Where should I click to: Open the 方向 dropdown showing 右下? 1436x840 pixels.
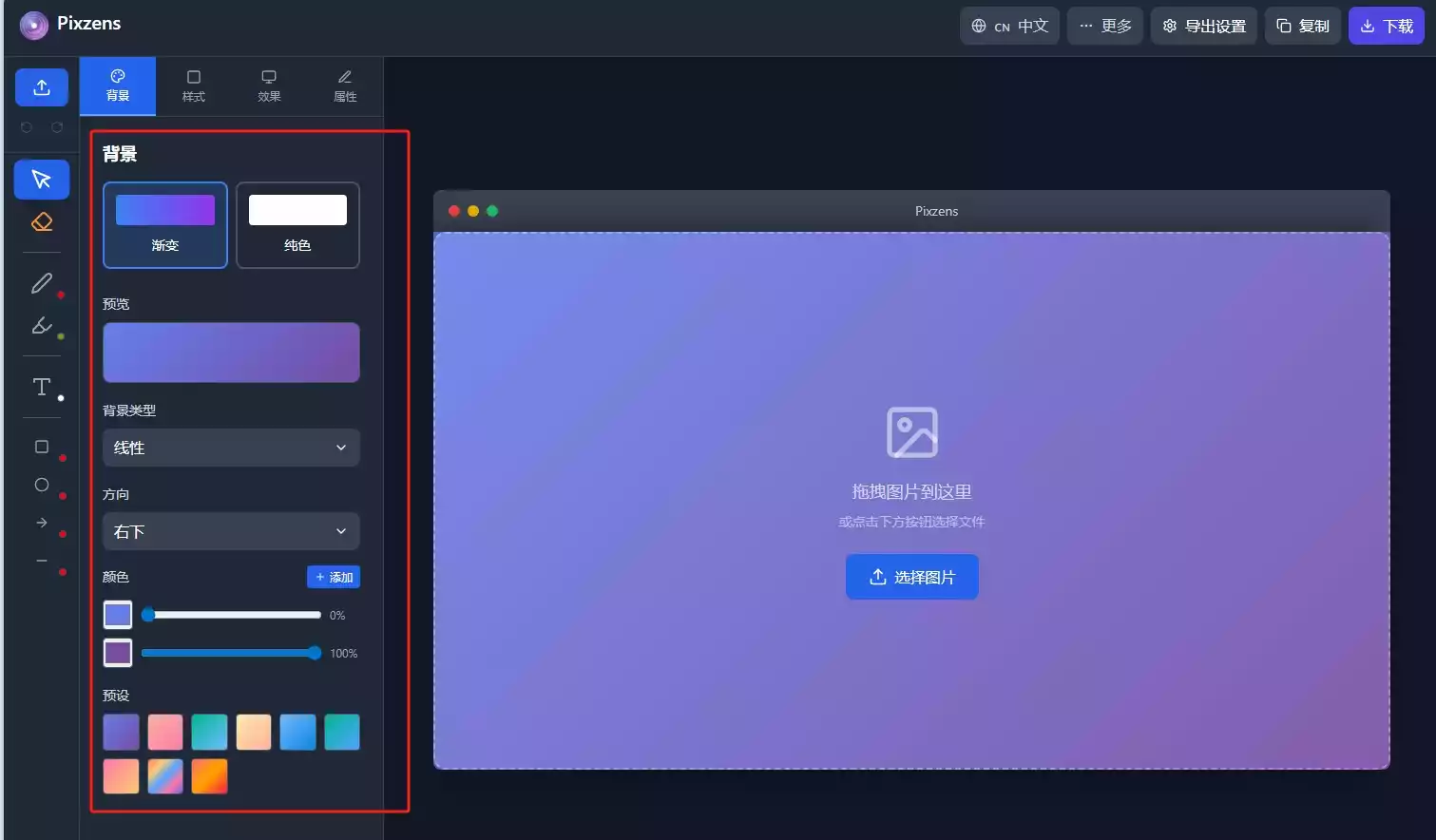point(231,531)
